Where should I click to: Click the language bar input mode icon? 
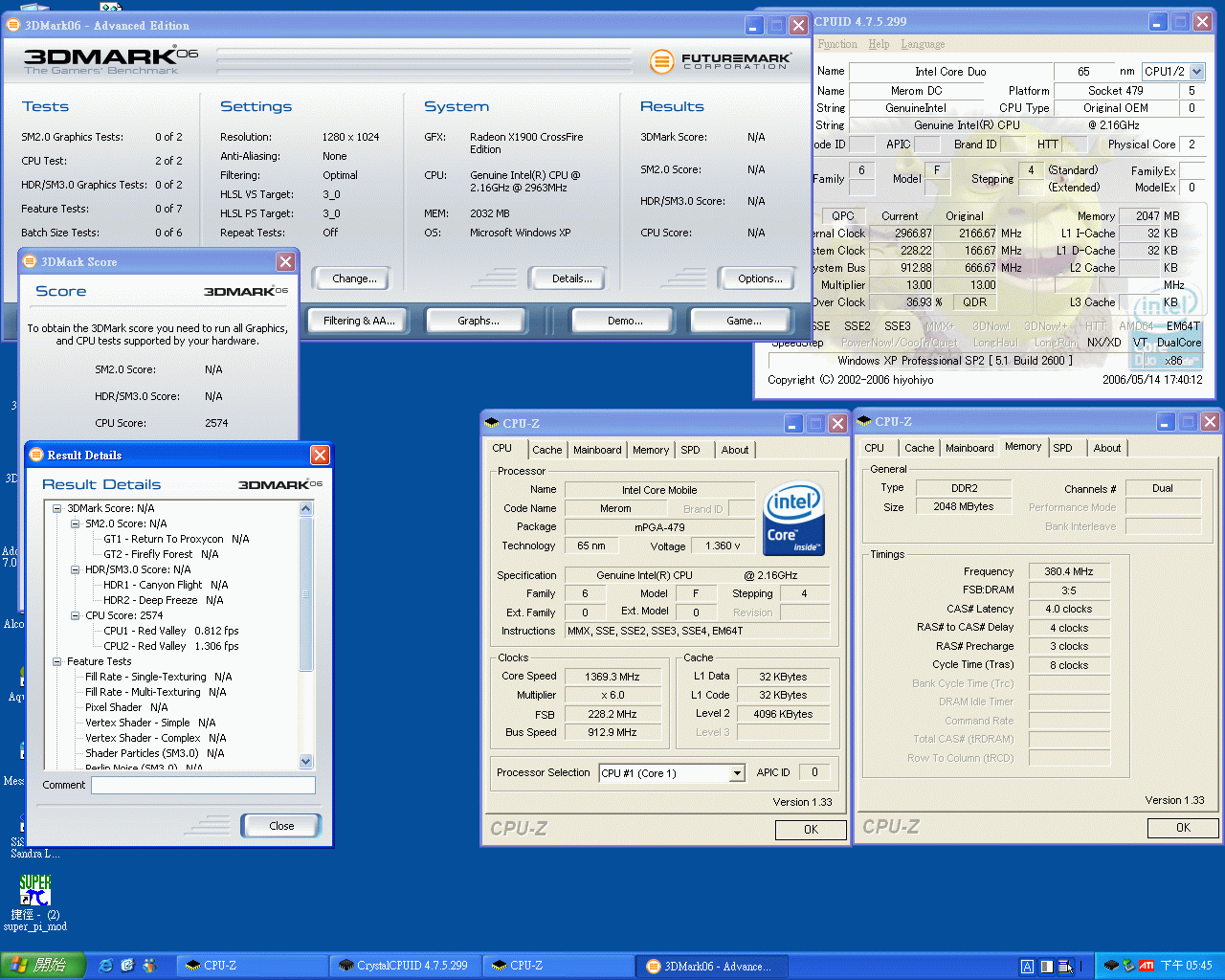(1027, 967)
